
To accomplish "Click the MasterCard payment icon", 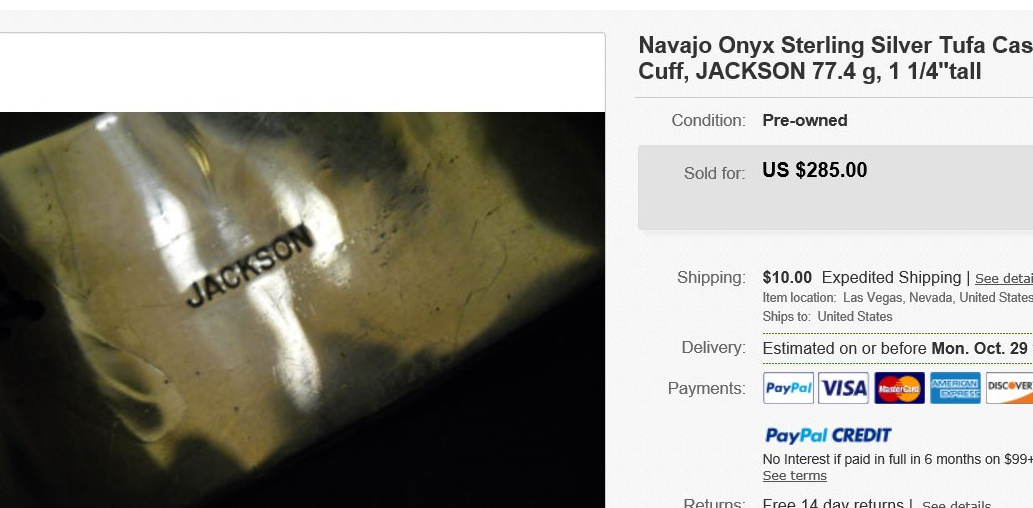I will click(899, 388).
